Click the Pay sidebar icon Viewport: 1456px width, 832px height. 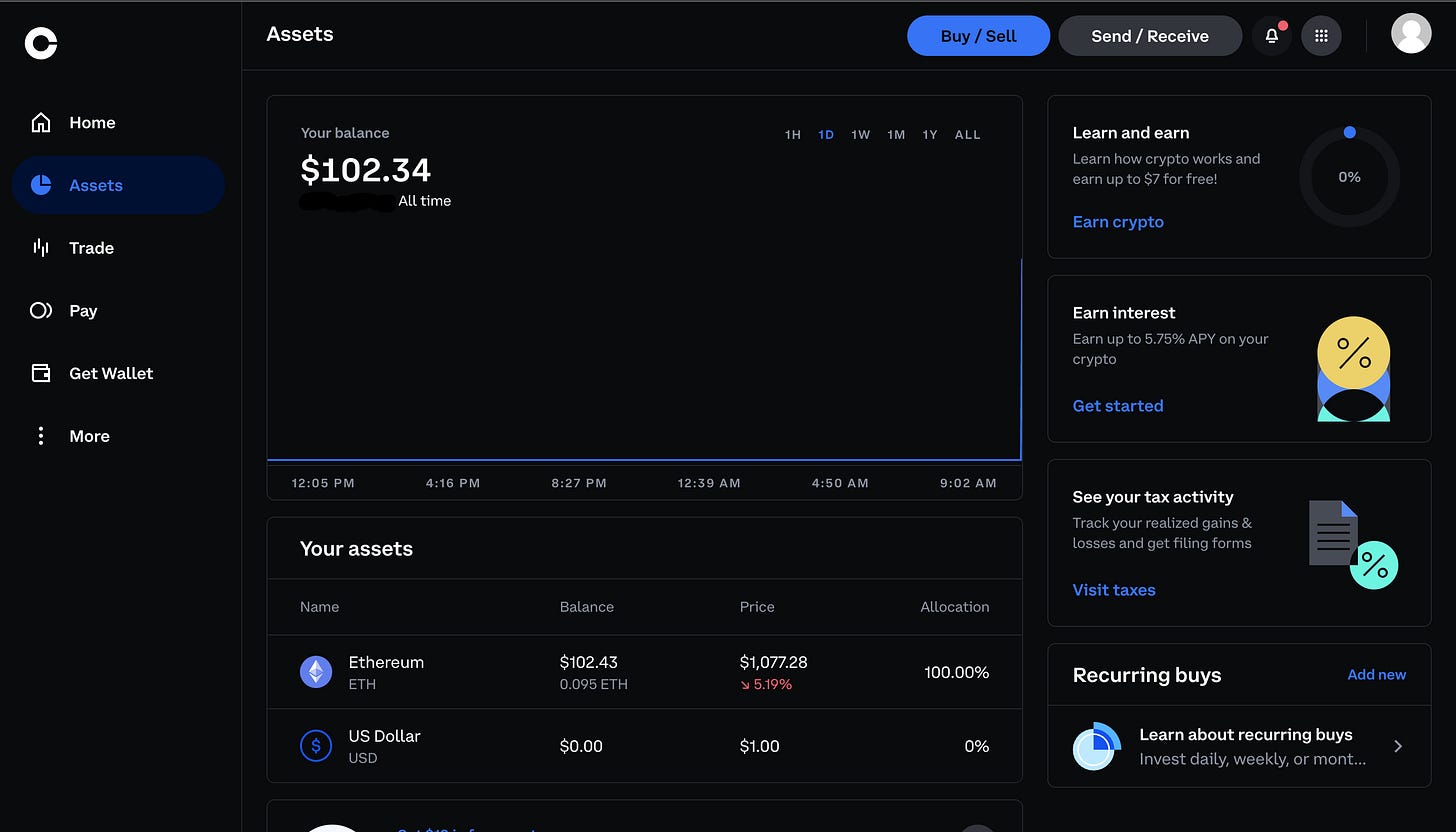point(41,310)
